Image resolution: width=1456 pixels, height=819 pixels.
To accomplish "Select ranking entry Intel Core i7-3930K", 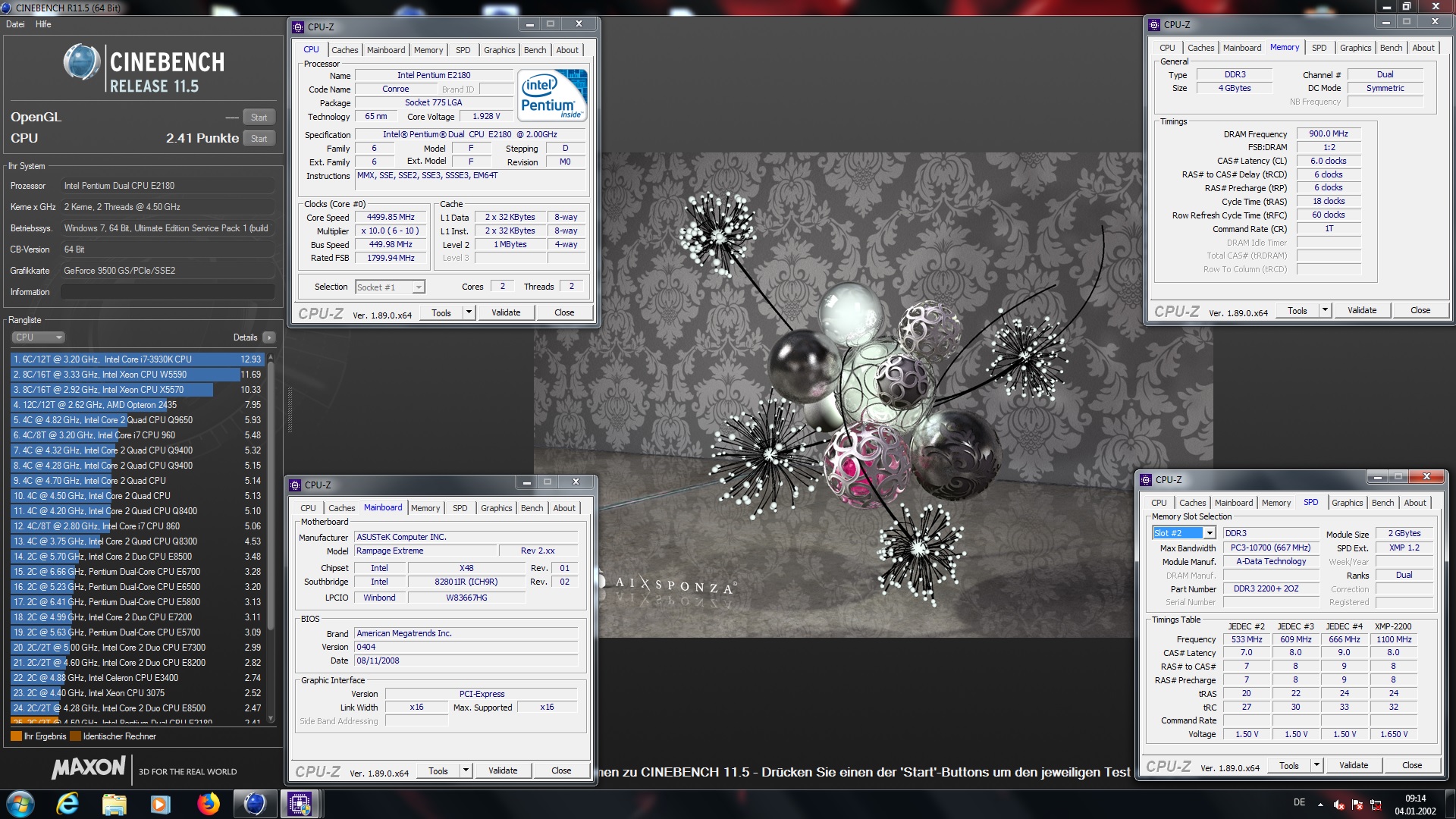I will [136, 359].
